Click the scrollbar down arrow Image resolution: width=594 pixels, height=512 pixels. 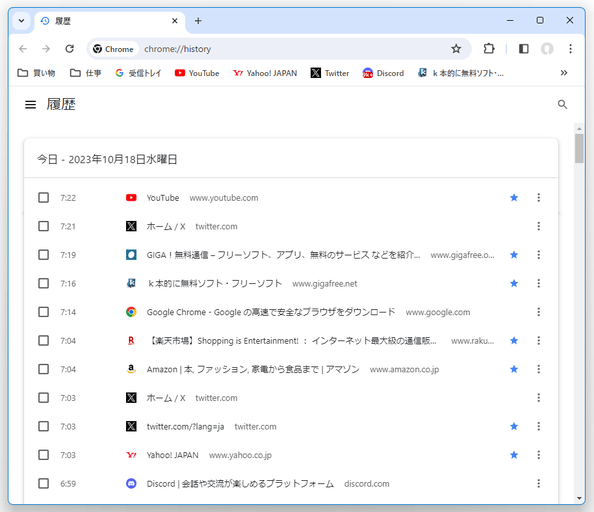click(x=579, y=498)
